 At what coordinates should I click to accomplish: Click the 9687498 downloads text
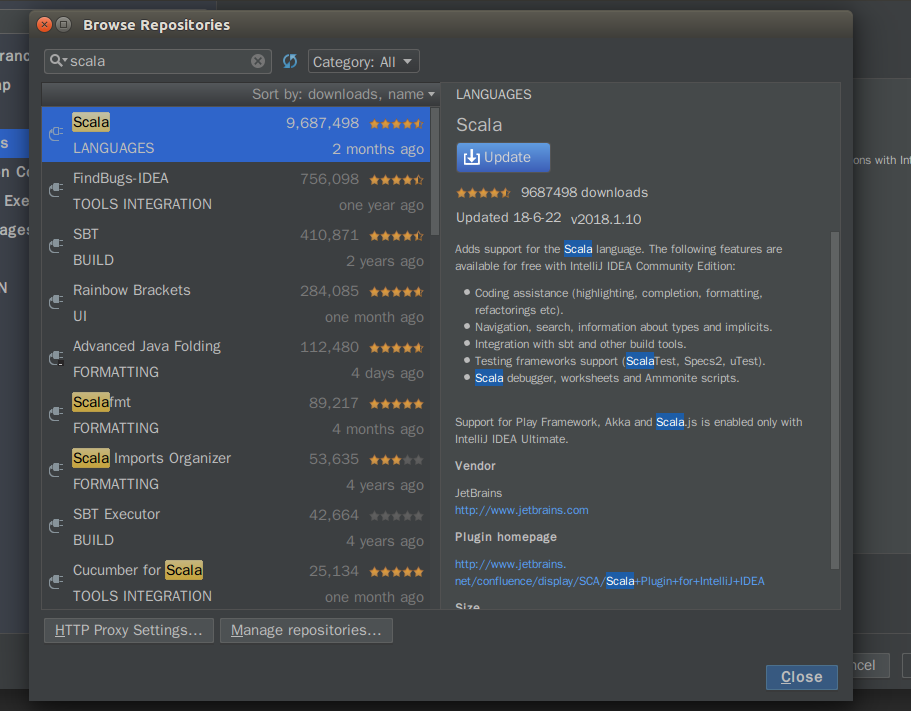coord(584,193)
